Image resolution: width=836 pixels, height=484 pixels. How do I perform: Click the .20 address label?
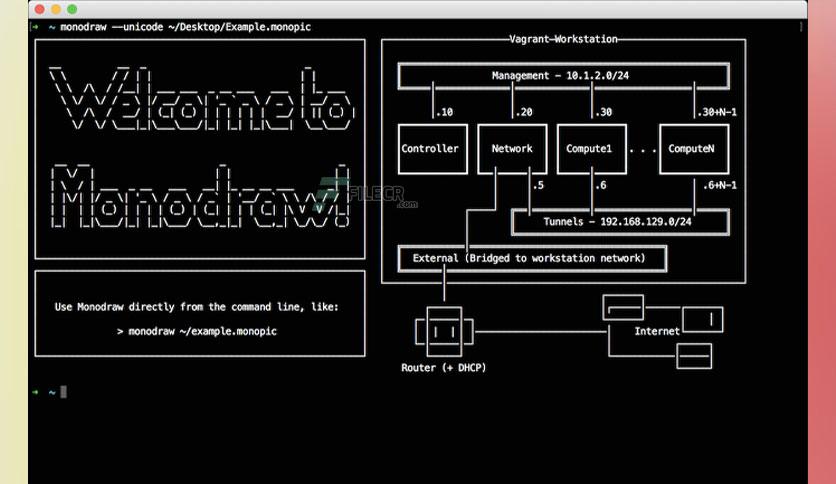pyautogui.click(x=524, y=112)
